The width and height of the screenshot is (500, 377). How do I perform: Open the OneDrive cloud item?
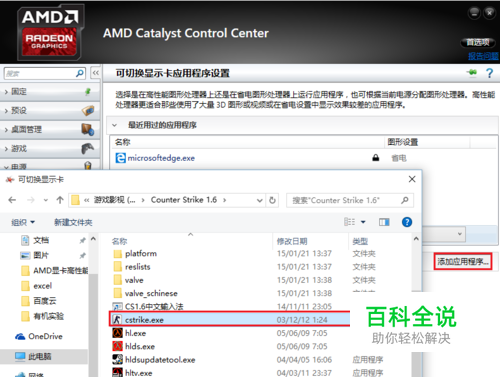[39, 336]
